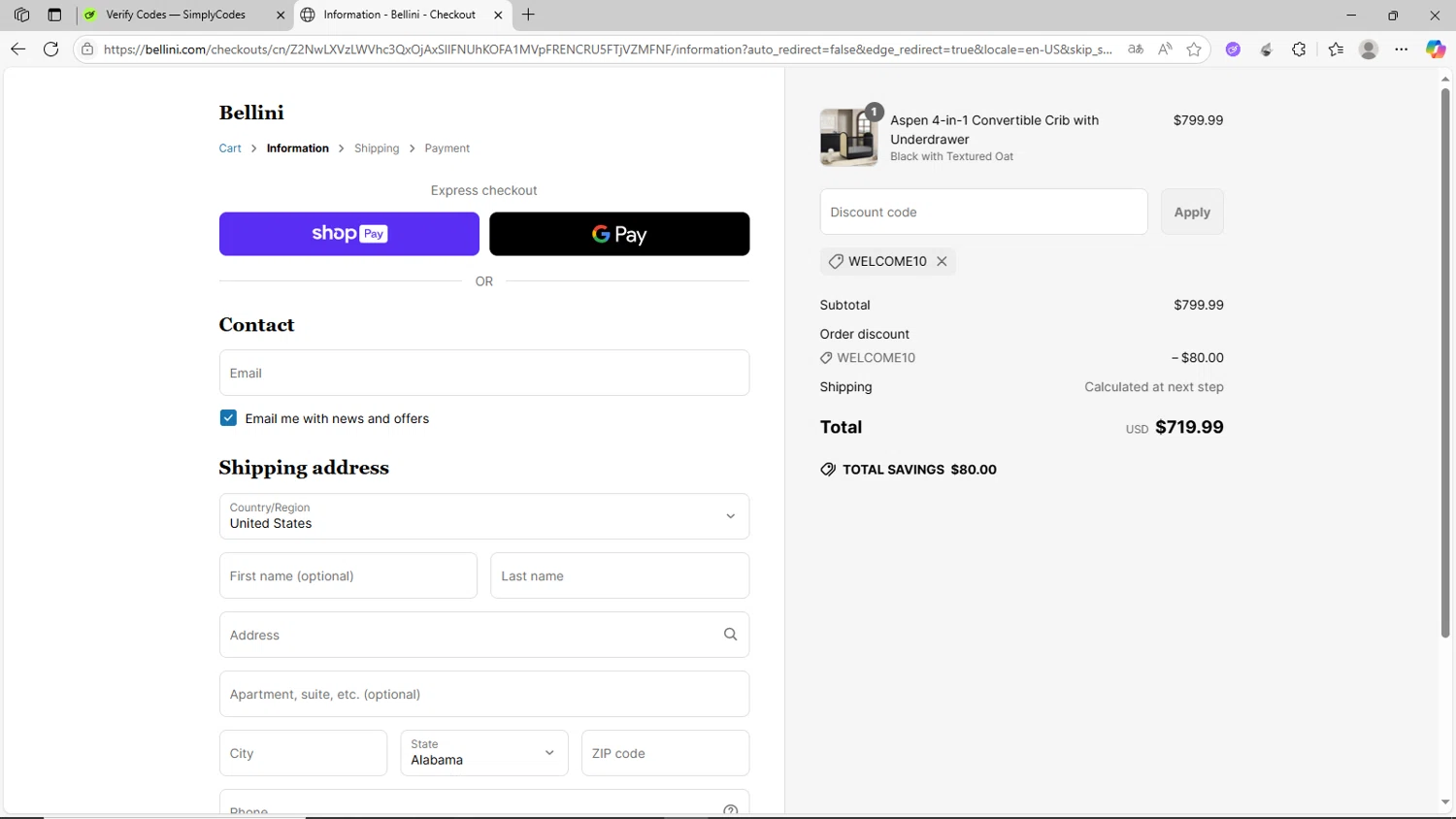1456x819 pixels.
Task: Click the TOTAL SAVINGS $80.00 text
Action: pos(919,470)
